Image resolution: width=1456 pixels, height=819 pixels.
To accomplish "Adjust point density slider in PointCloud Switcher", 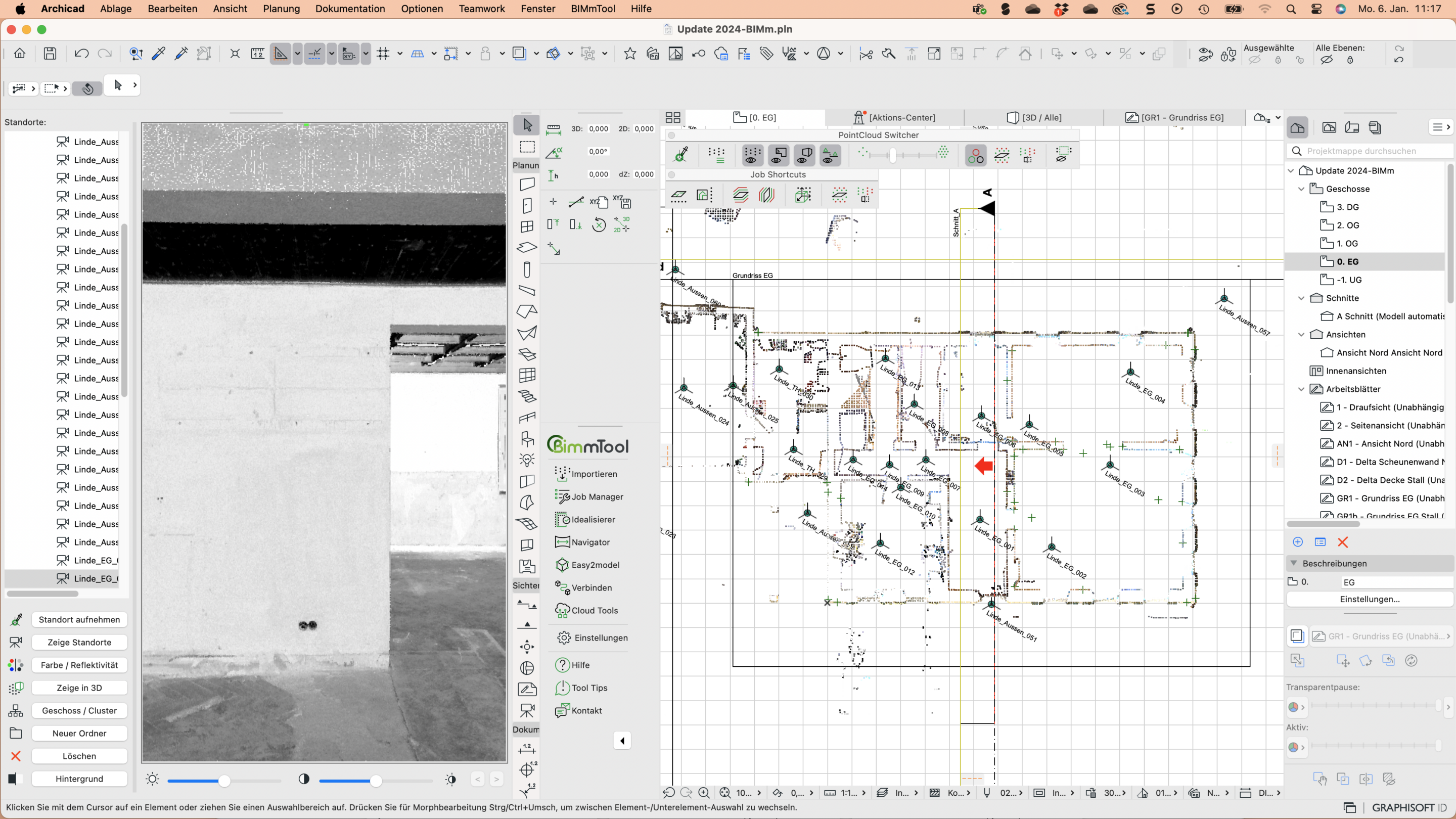I will (893, 155).
